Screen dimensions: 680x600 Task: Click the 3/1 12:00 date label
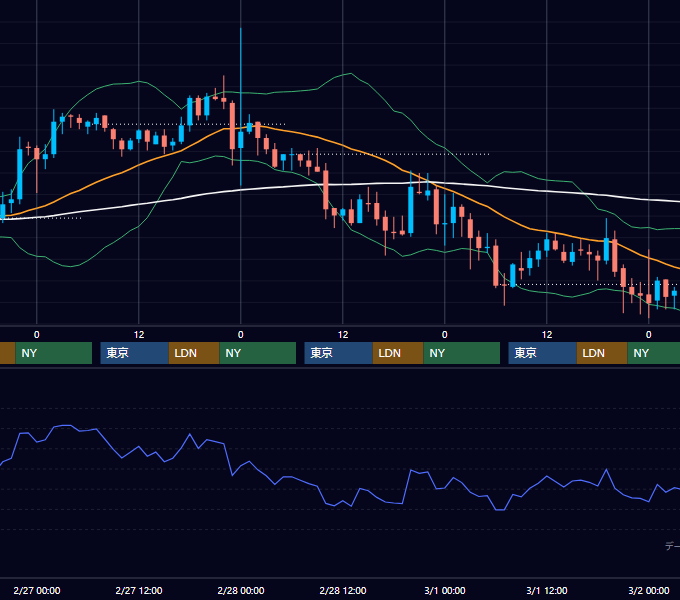(547, 590)
